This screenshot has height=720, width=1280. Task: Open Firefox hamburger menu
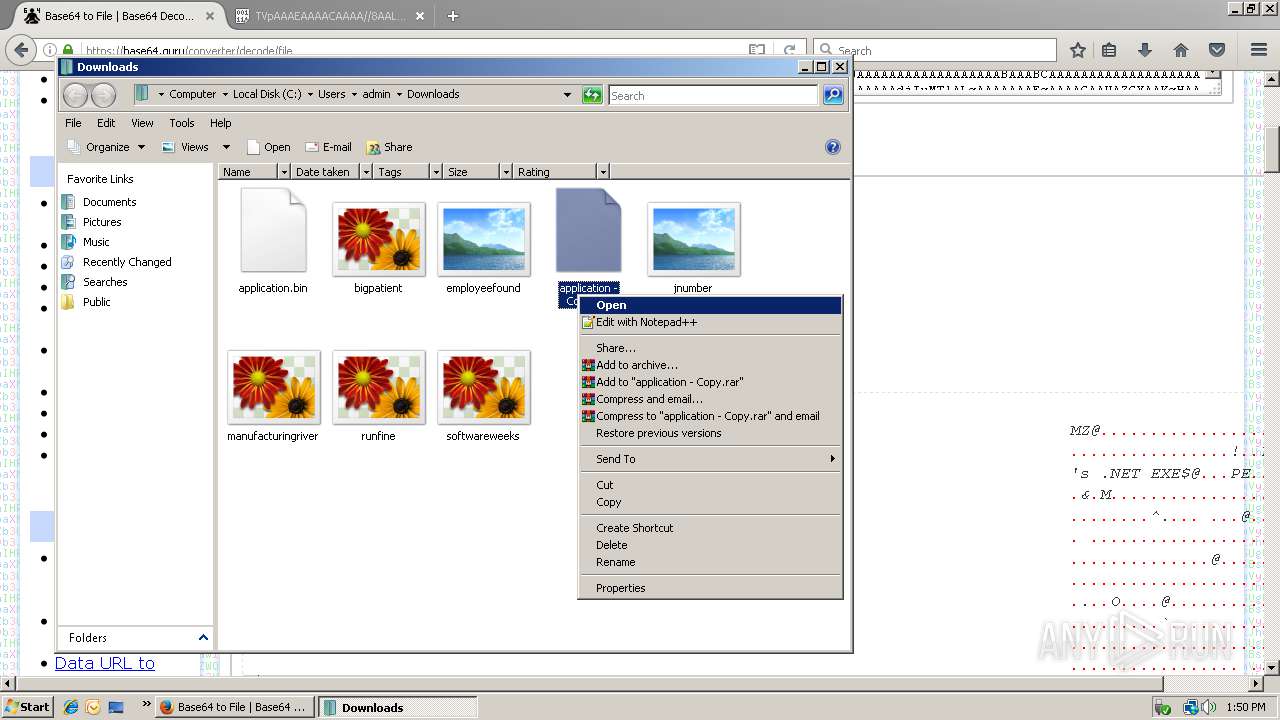click(x=1259, y=50)
